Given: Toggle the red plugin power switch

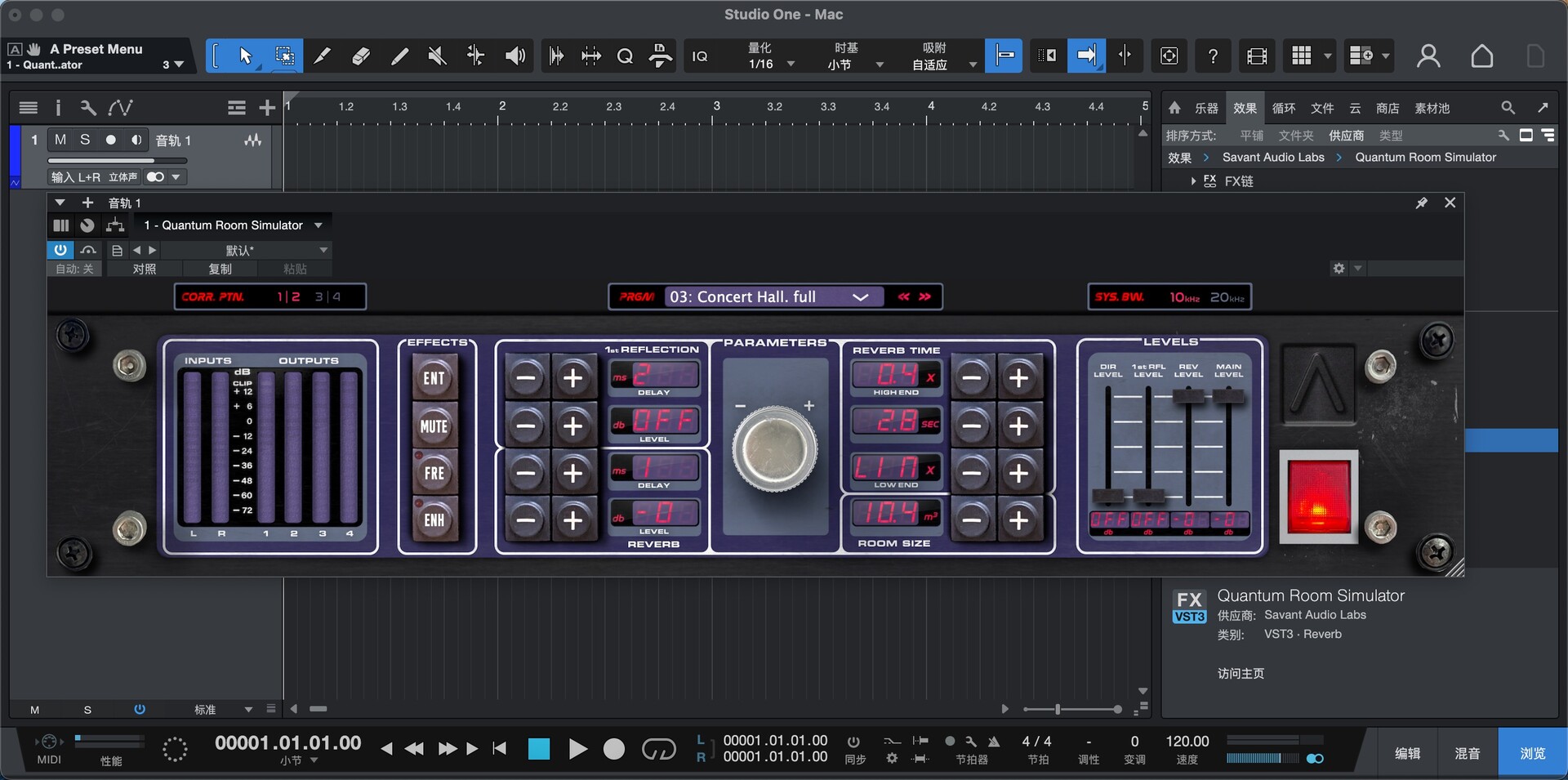Looking at the screenshot, I should coord(1317,497).
